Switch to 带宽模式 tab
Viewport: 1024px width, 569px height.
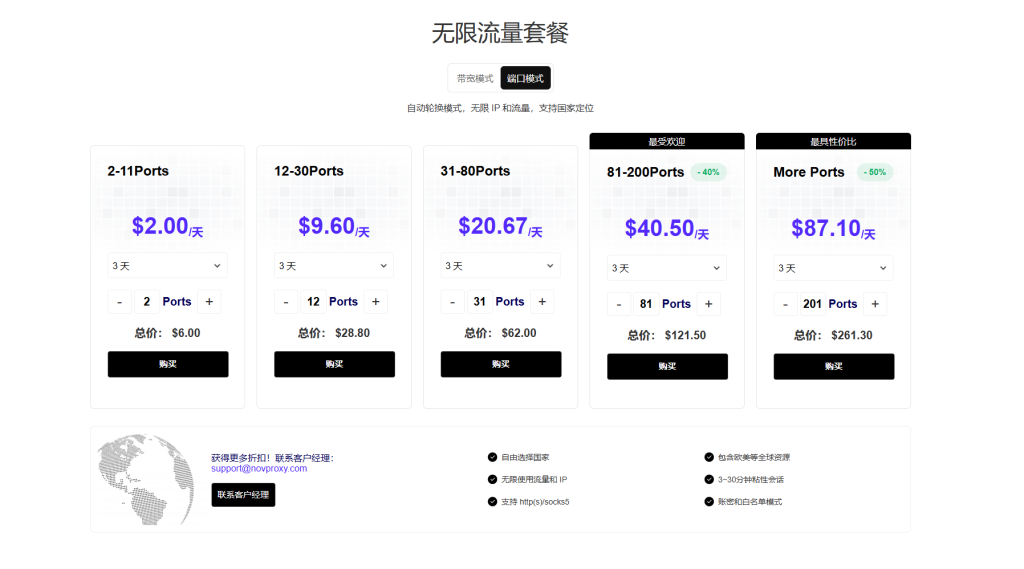click(475, 78)
